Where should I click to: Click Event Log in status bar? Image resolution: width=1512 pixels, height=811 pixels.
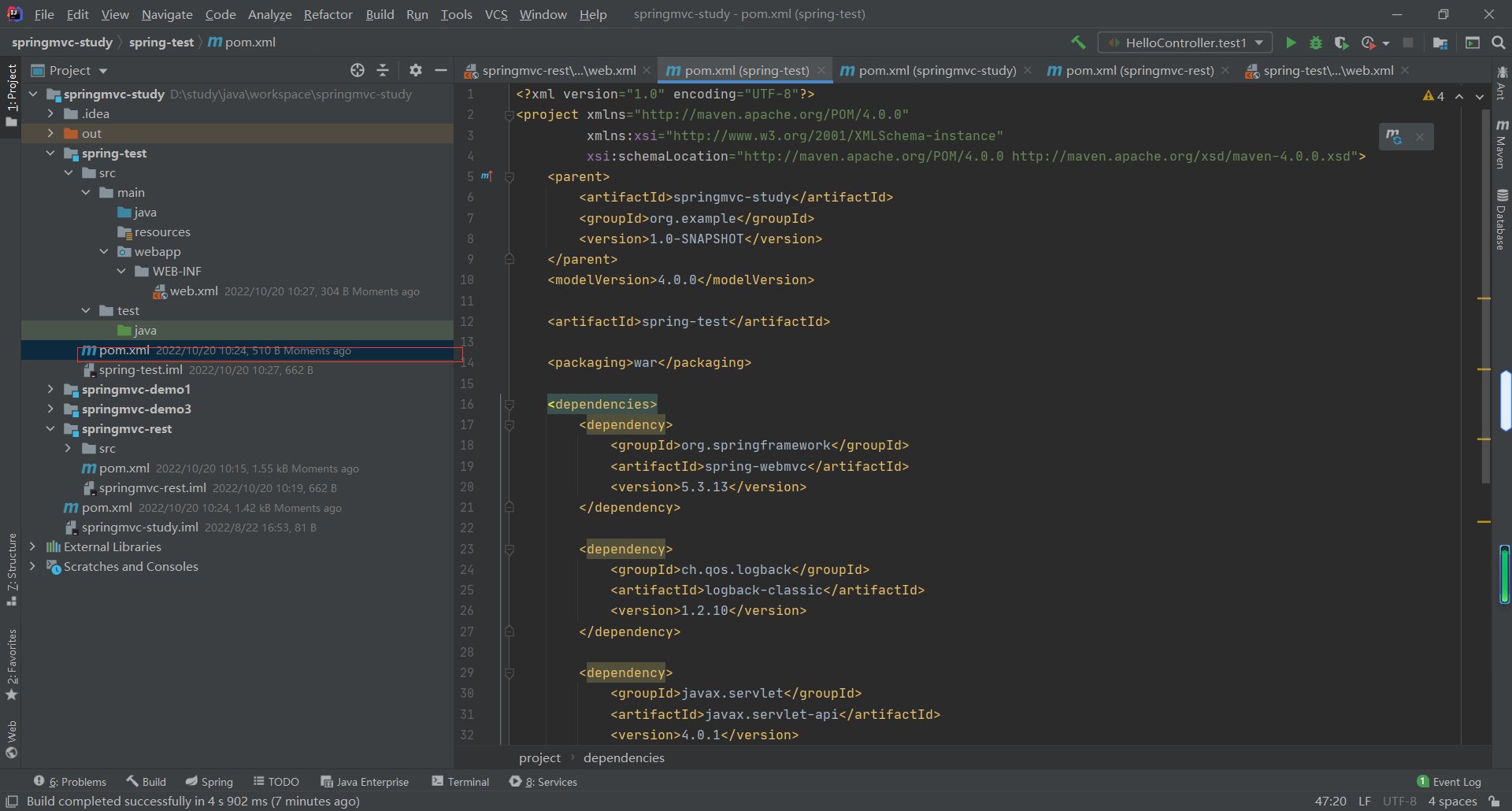pyautogui.click(x=1449, y=782)
